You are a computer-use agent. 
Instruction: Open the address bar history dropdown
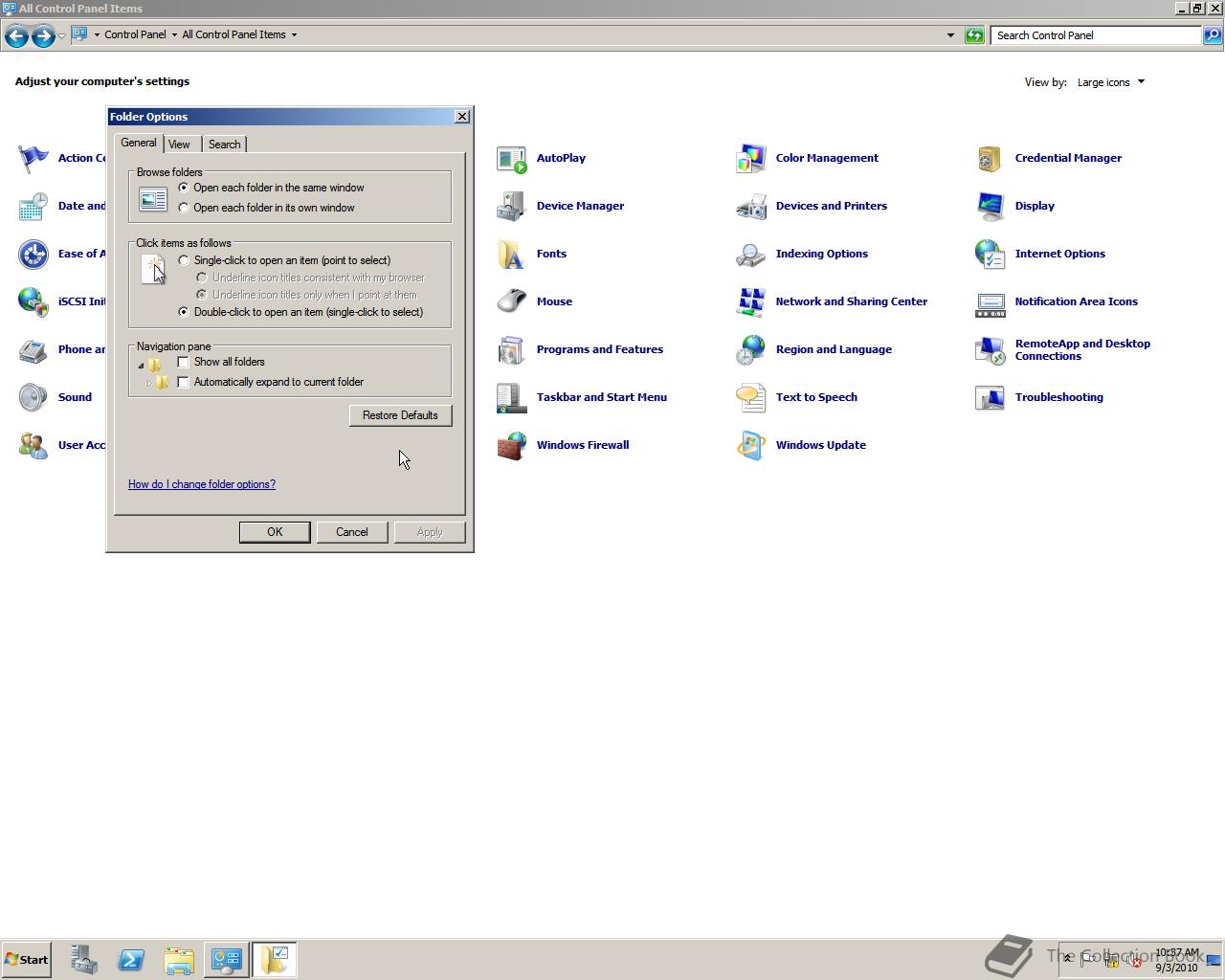(950, 35)
